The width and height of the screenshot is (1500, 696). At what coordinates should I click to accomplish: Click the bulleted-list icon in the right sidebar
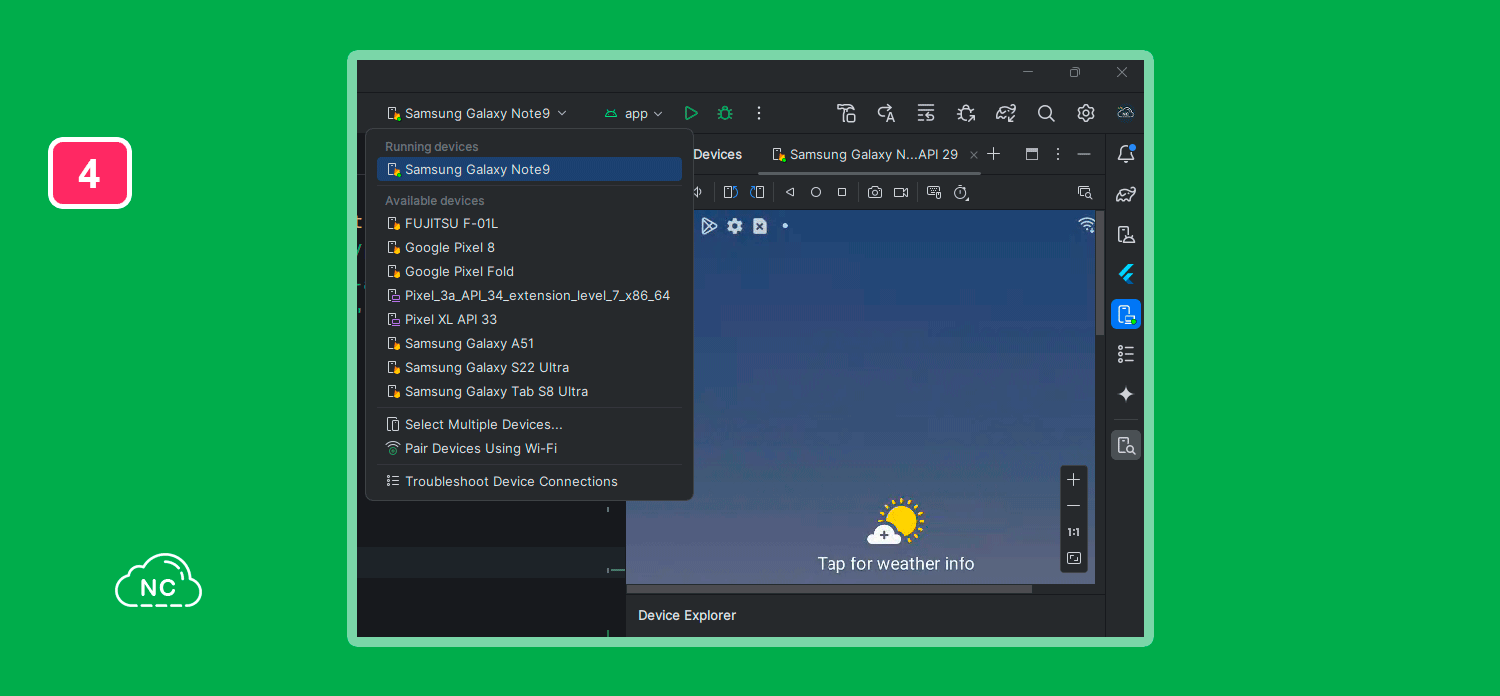click(1126, 354)
